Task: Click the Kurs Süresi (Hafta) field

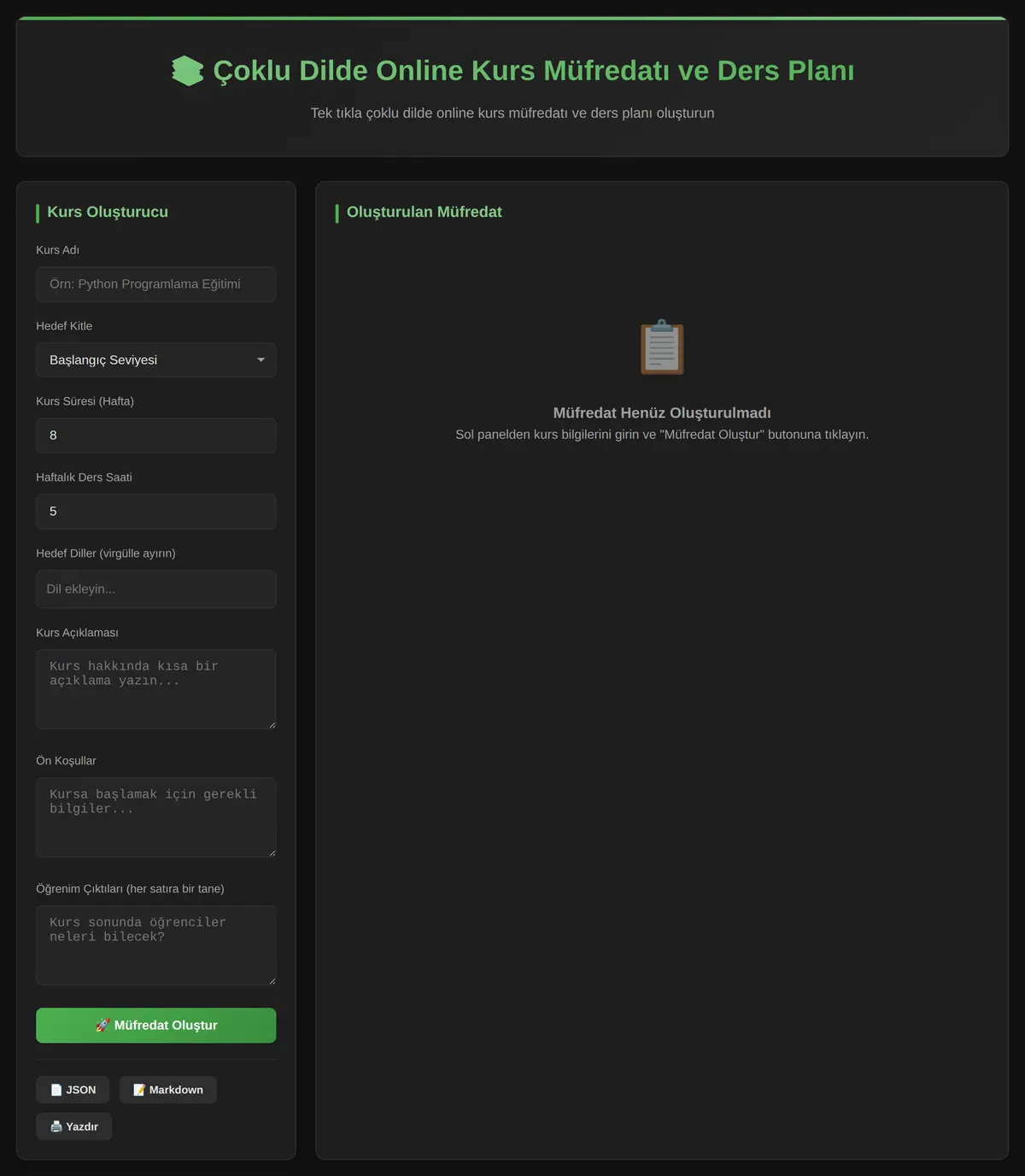Action: pos(155,436)
